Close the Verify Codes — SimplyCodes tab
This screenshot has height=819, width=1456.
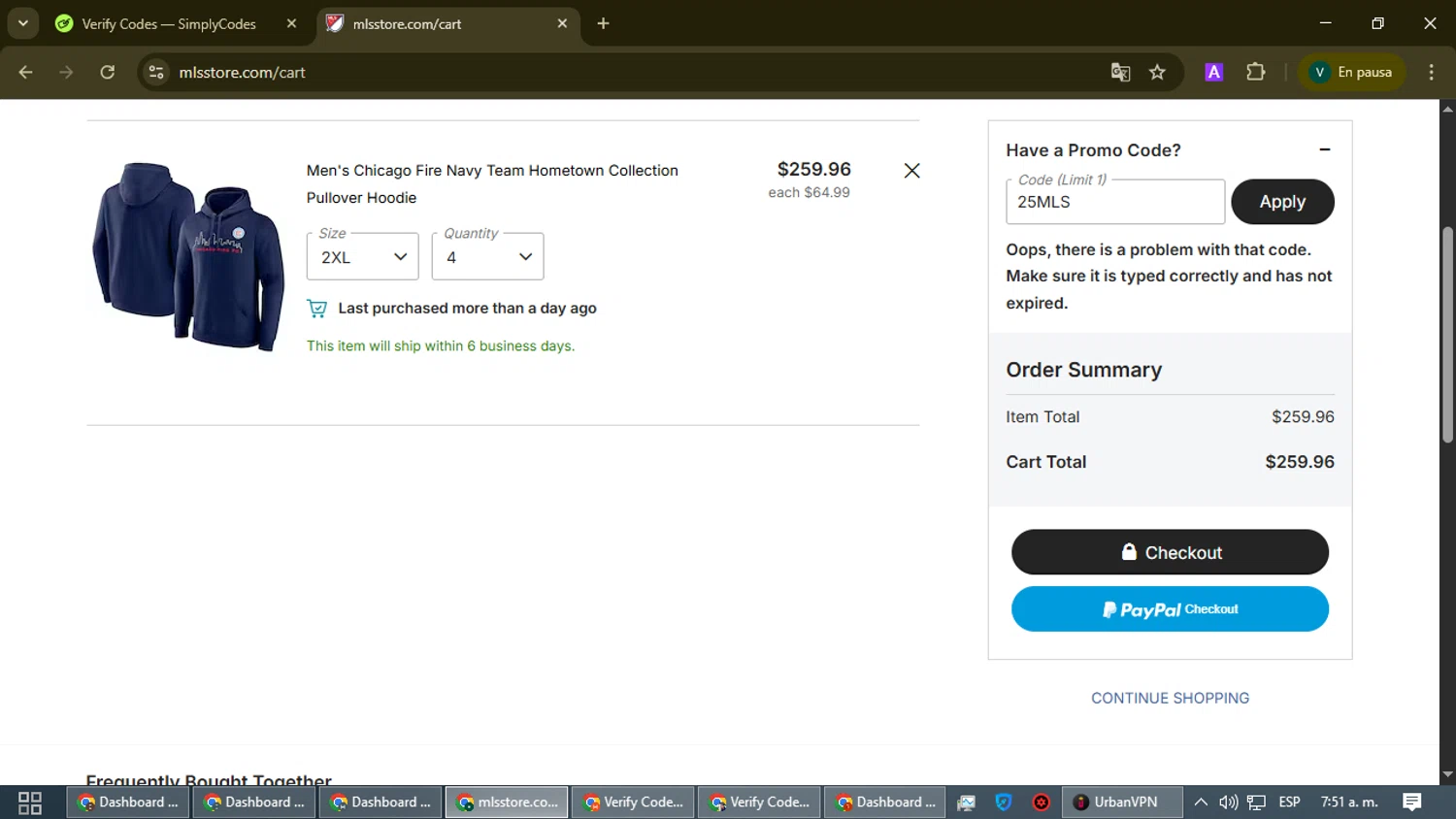click(x=291, y=23)
